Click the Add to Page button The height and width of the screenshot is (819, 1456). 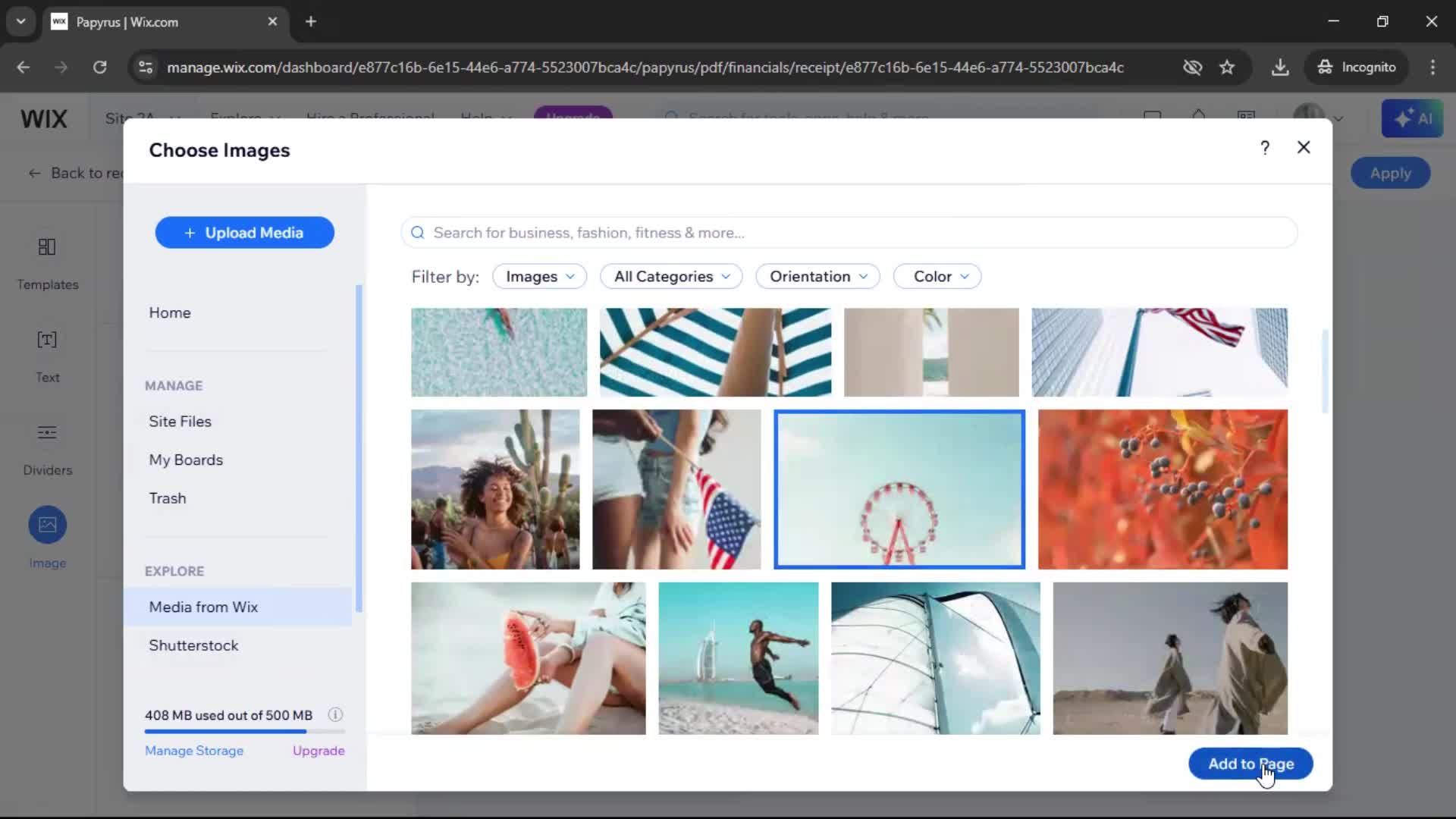pos(1250,764)
